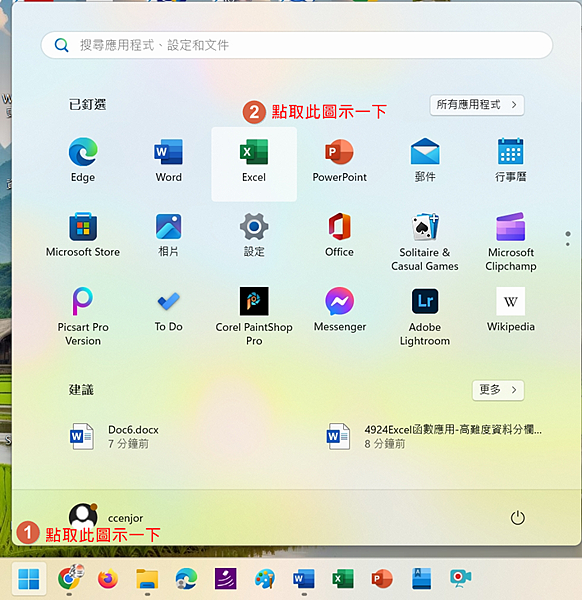Open File Explorer on the taskbar

point(147,579)
